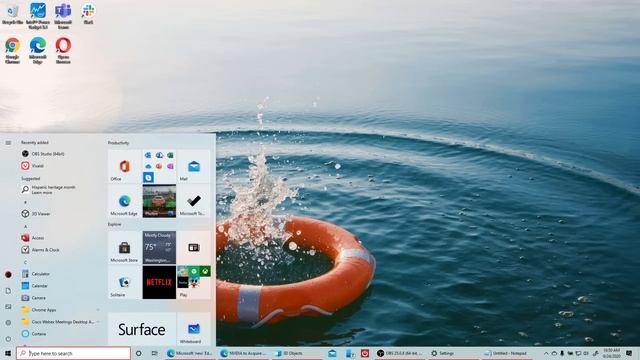Open the Opera Browser desktop shortcut
640x360 pixels.
coord(63,51)
